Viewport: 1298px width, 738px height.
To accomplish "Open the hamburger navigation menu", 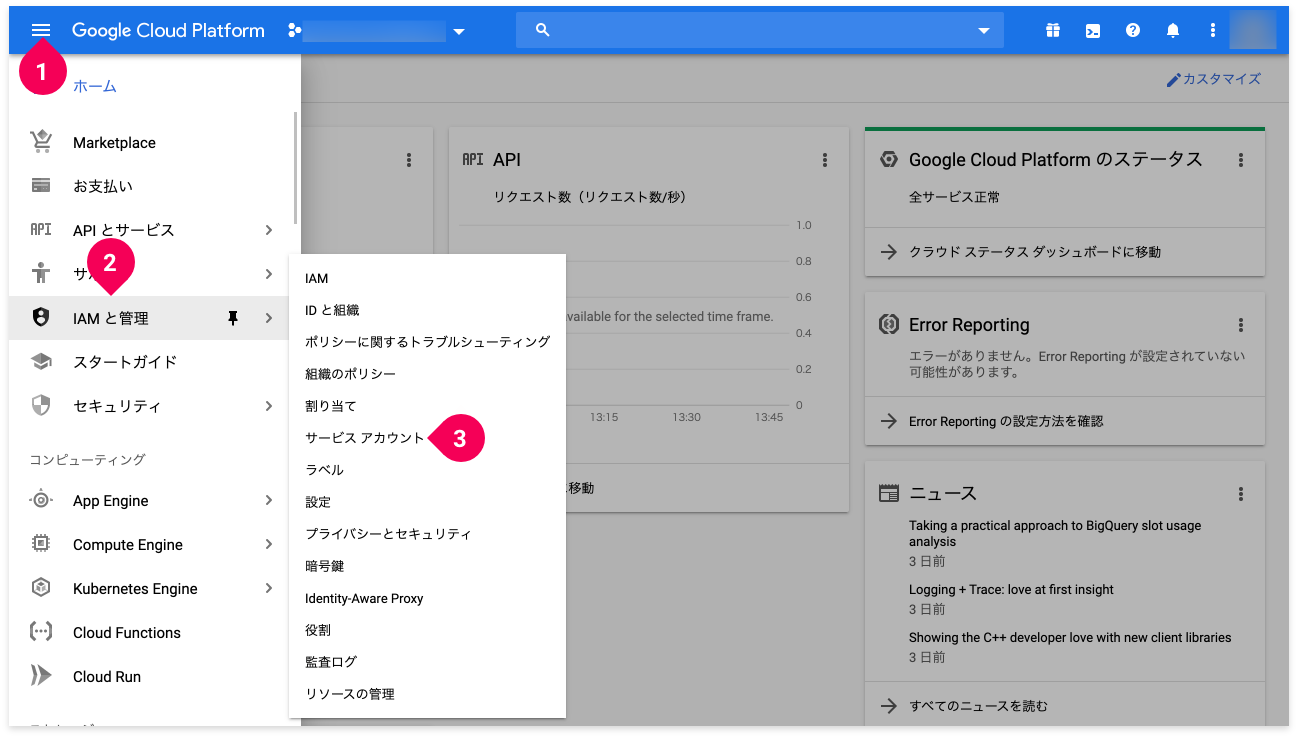I will [x=41, y=30].
